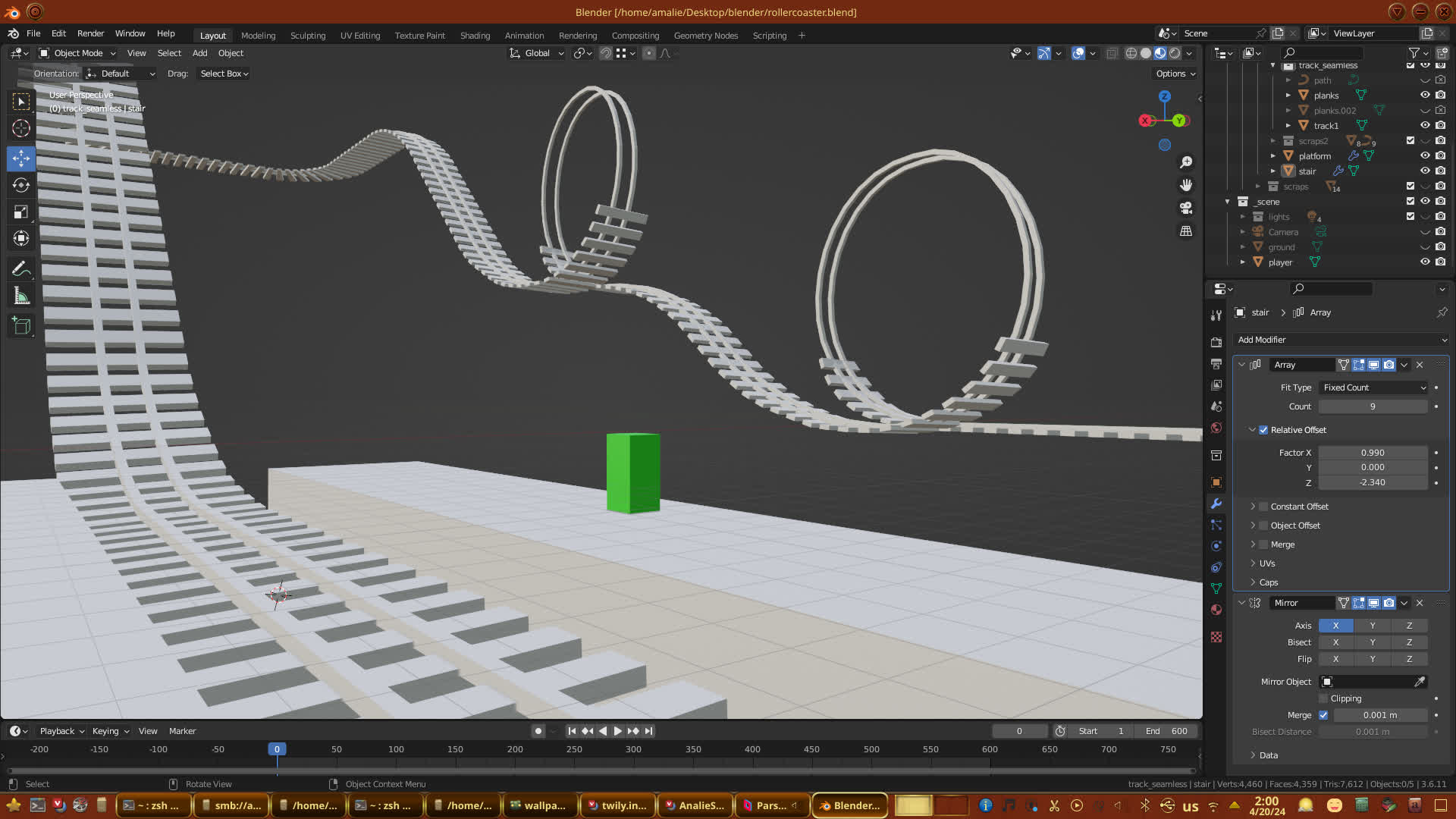Choose the Add Cube tool
This screenshot has height=819, width=1456.
21,326
